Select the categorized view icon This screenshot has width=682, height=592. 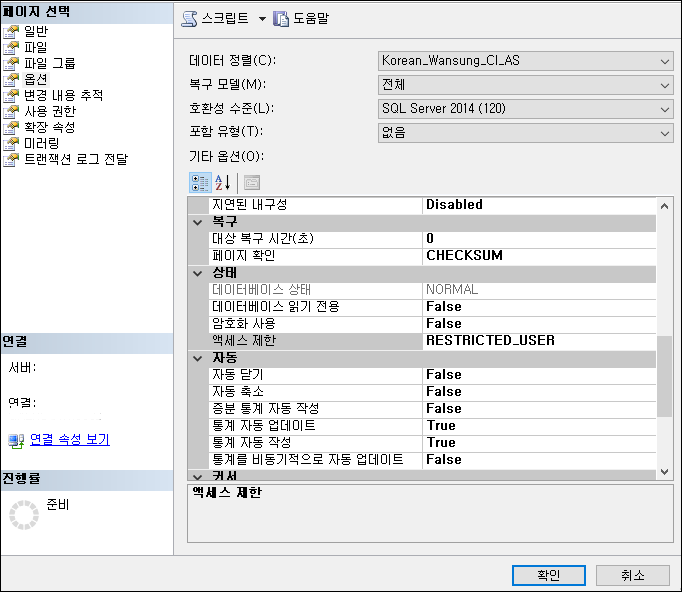pyautogui.click(x=199, y=182)
